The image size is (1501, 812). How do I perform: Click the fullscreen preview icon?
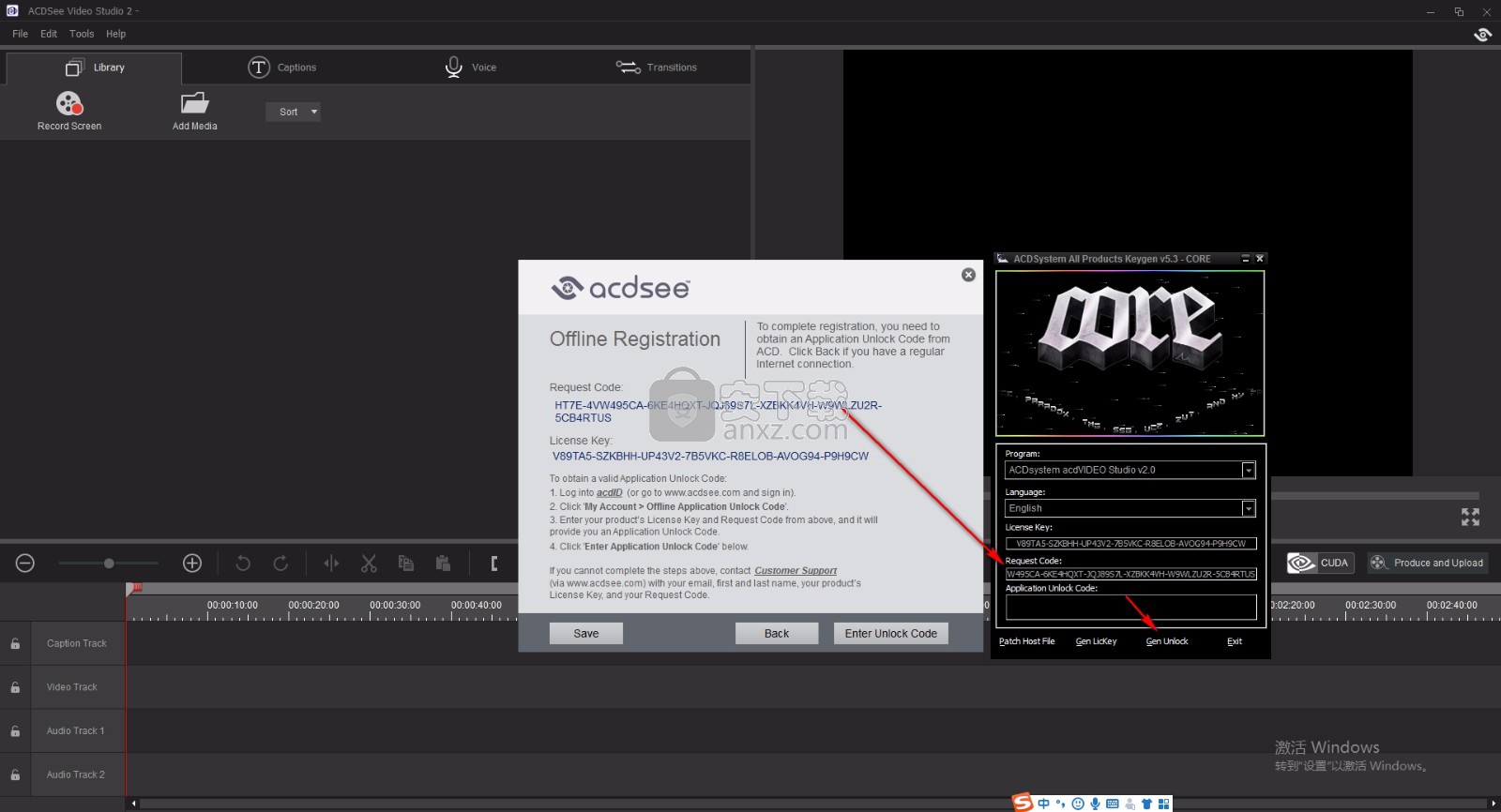1470,517
